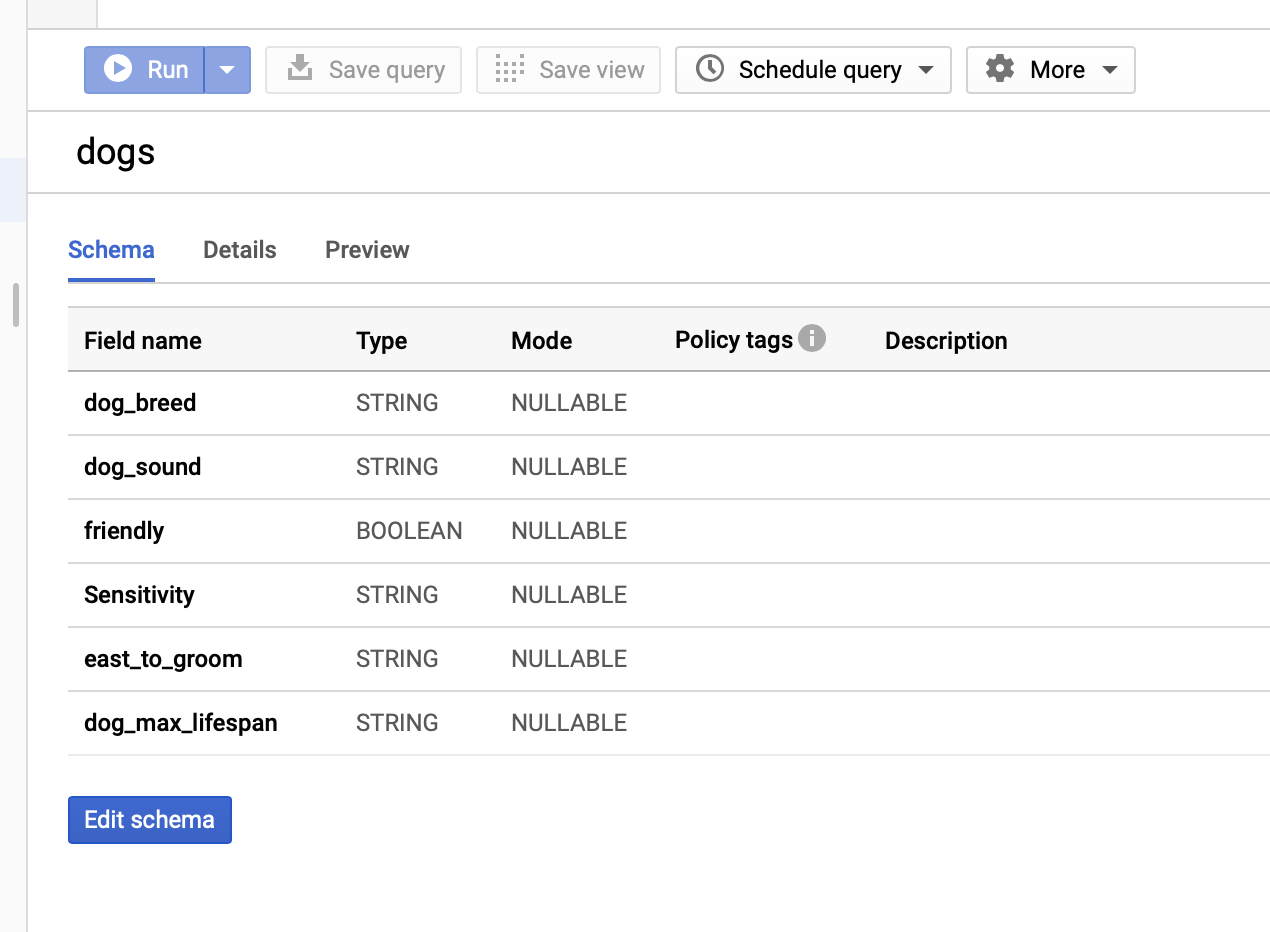Open the More options dropdown
This screenshot has width=1270, height=932.
(1110, 69)
